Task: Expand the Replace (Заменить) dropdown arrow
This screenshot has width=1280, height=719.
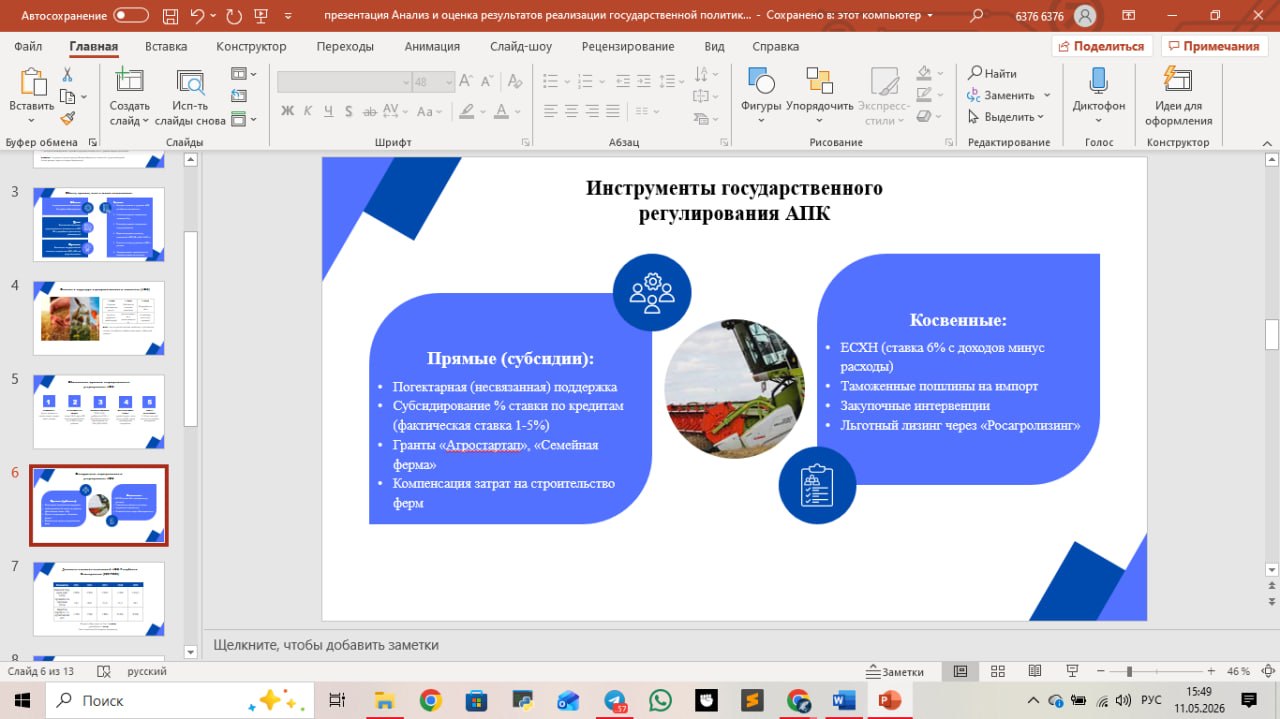Action: pos(1047,96)
